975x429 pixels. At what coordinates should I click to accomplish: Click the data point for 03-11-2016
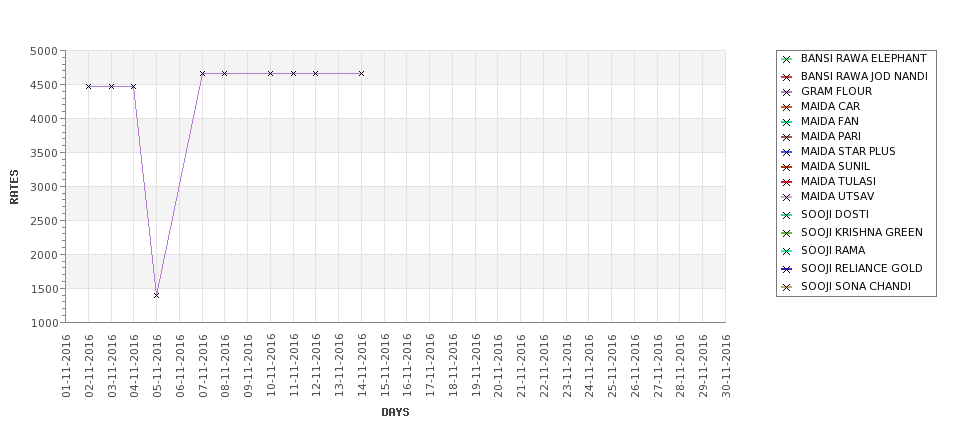click(111, 86)
